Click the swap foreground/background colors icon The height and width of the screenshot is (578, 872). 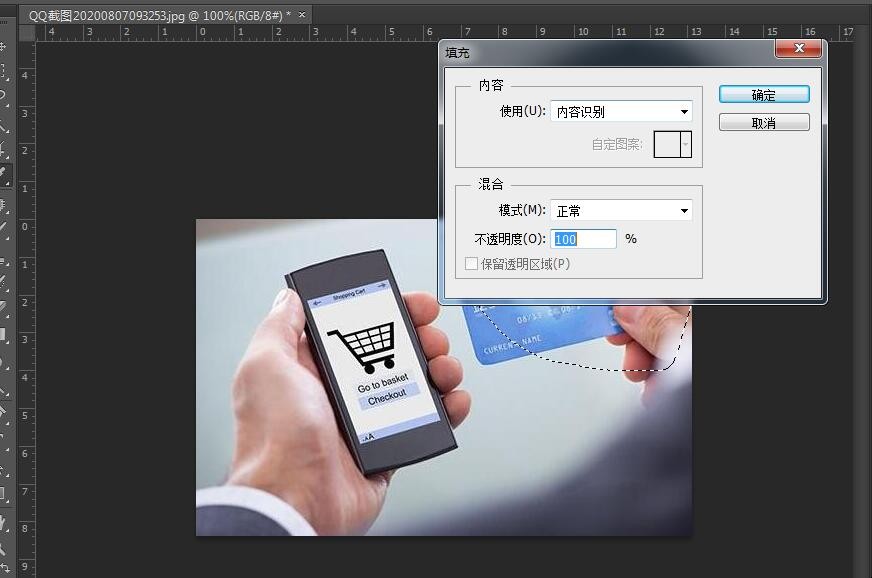coord(5,568)
